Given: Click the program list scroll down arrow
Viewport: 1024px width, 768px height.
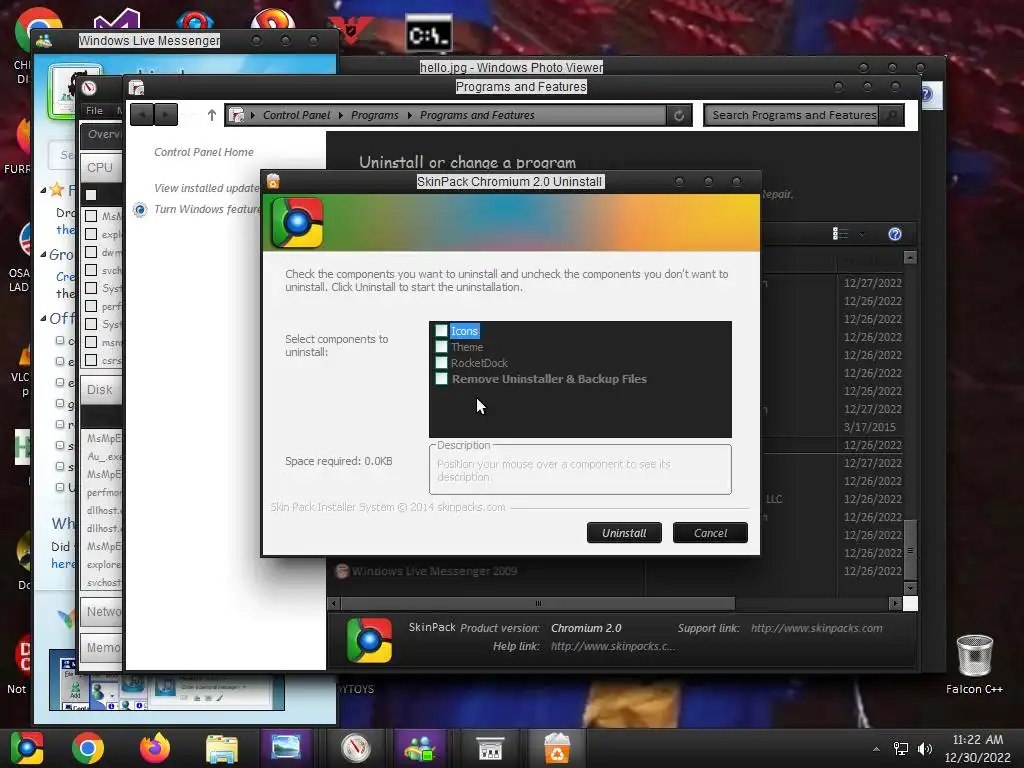Looking at the screenshot, I should click(x=910, y=588).
